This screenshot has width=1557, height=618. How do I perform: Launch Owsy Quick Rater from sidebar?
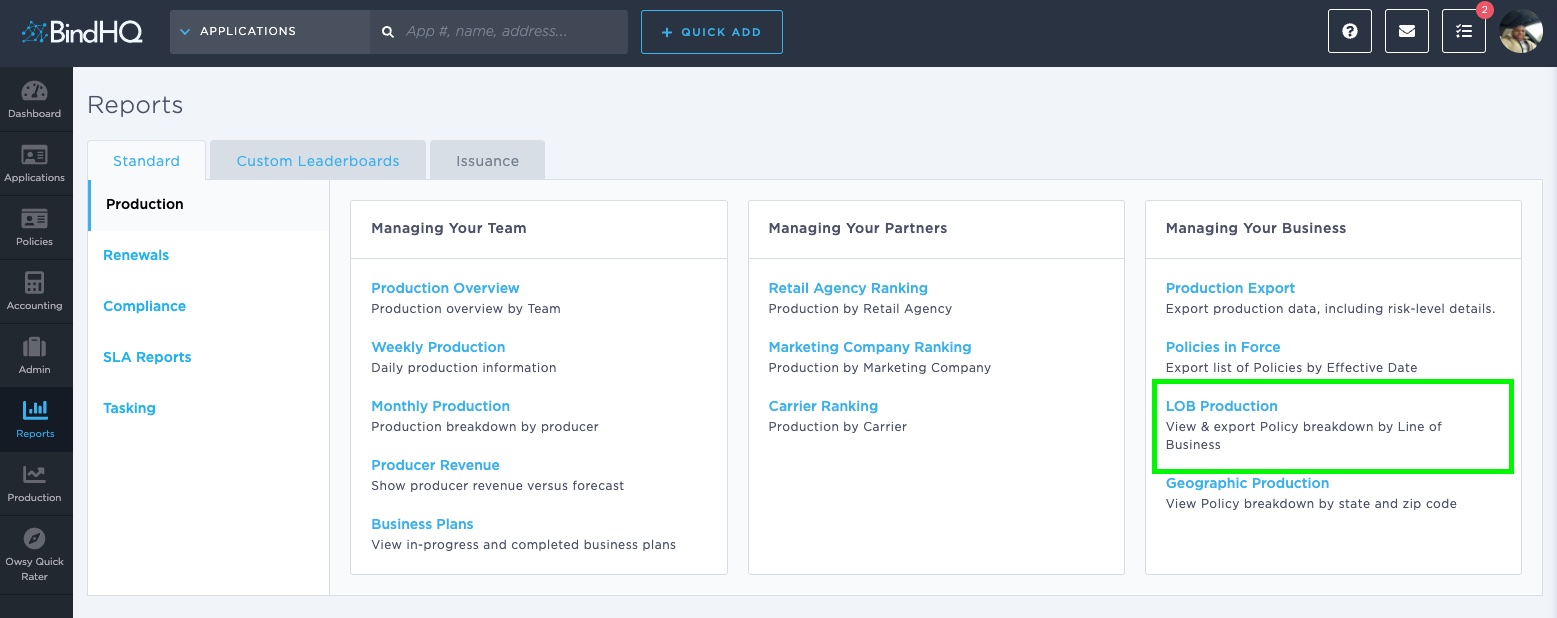click(x=35, y=555)
